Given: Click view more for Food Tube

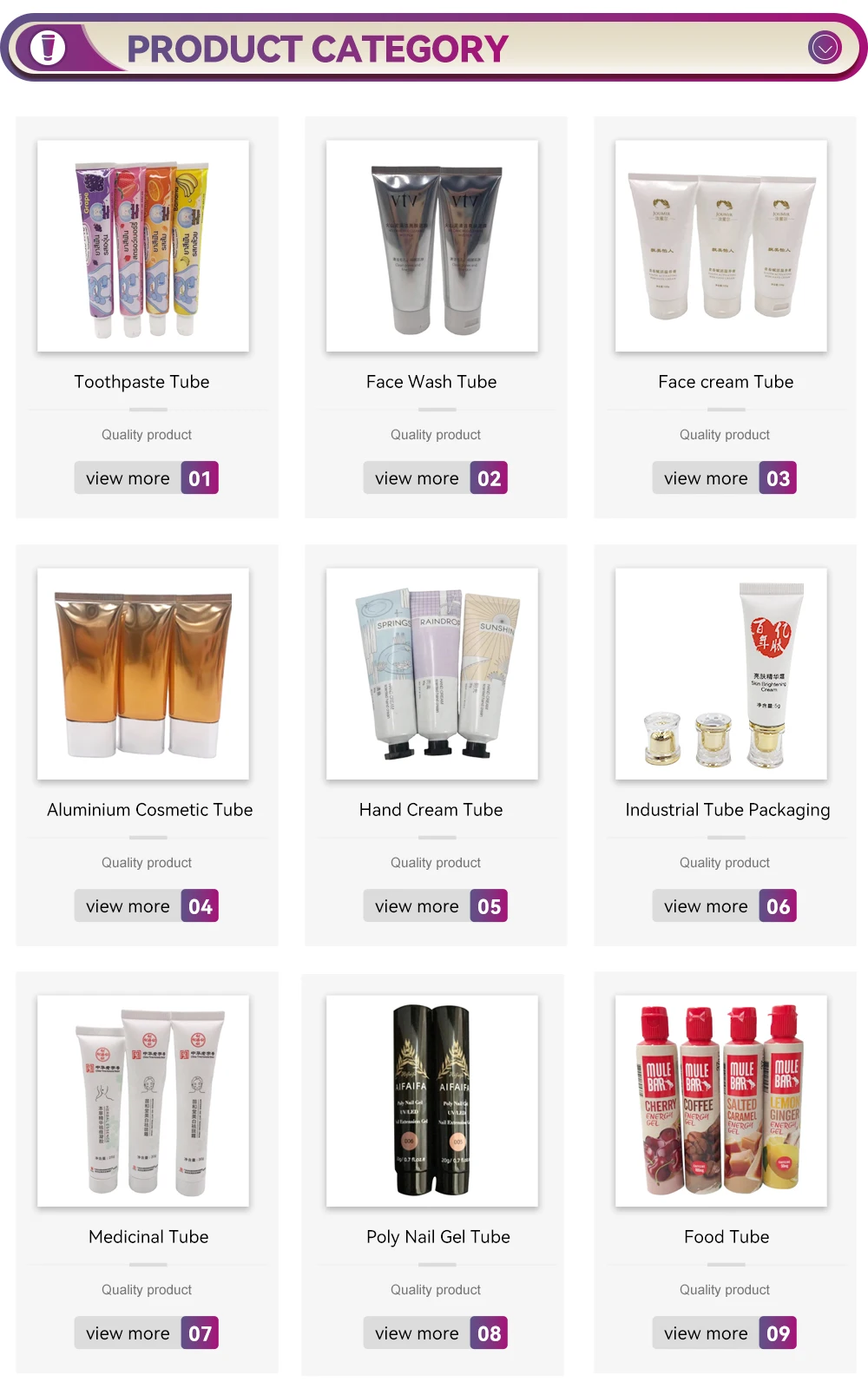Looking at the screenshot, I should tap(706, 1333).
